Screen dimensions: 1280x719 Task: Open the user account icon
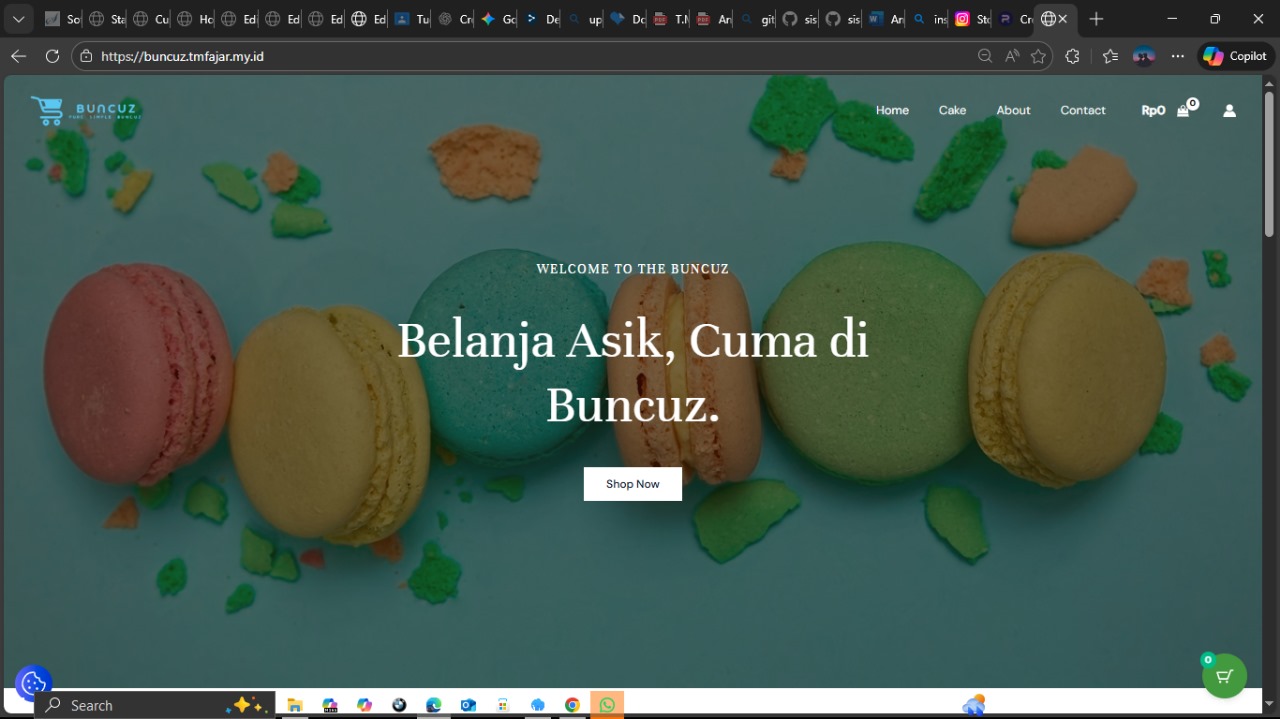point(1229,110)
